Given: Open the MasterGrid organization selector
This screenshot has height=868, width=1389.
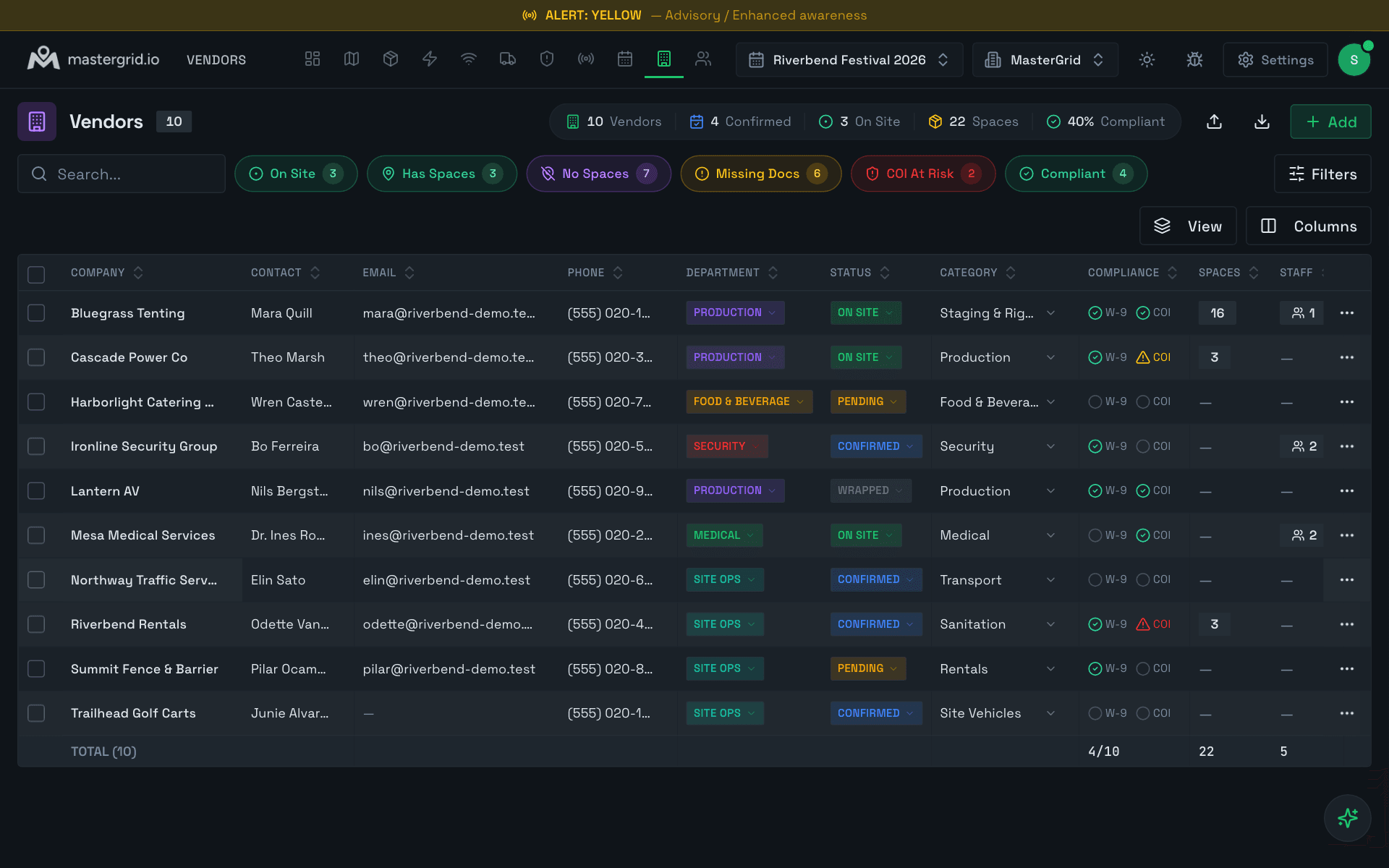Looking at the screenshot, I should point(1045,60).
